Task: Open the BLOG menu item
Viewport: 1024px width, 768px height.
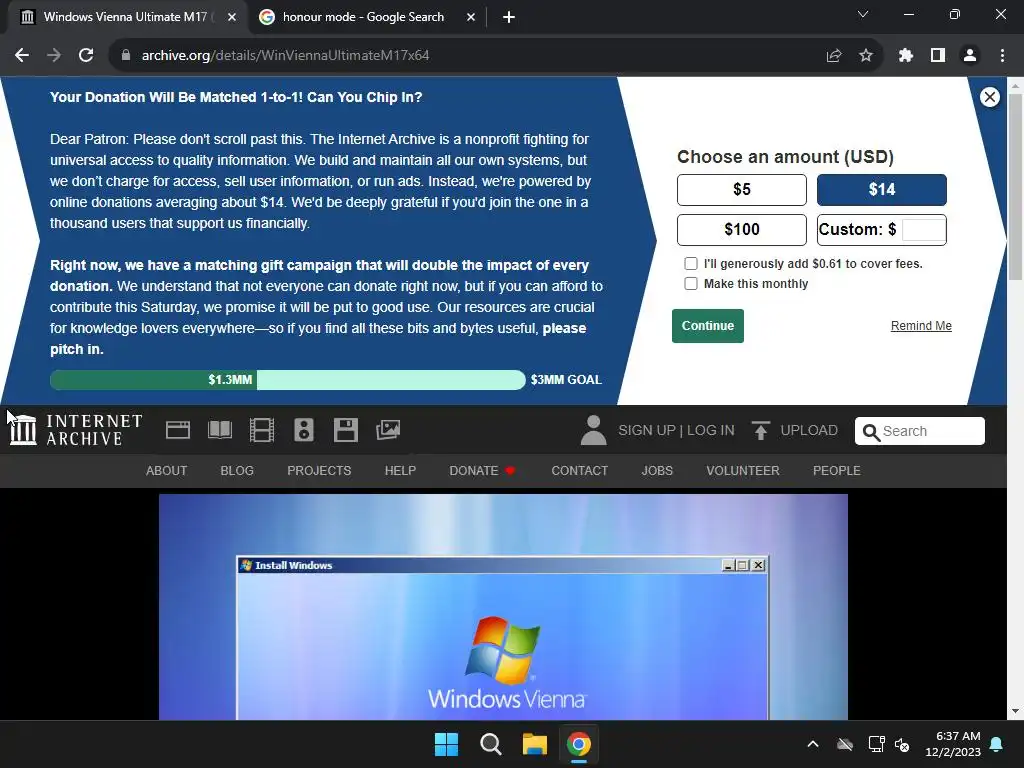Action: [x=237, y=471]
